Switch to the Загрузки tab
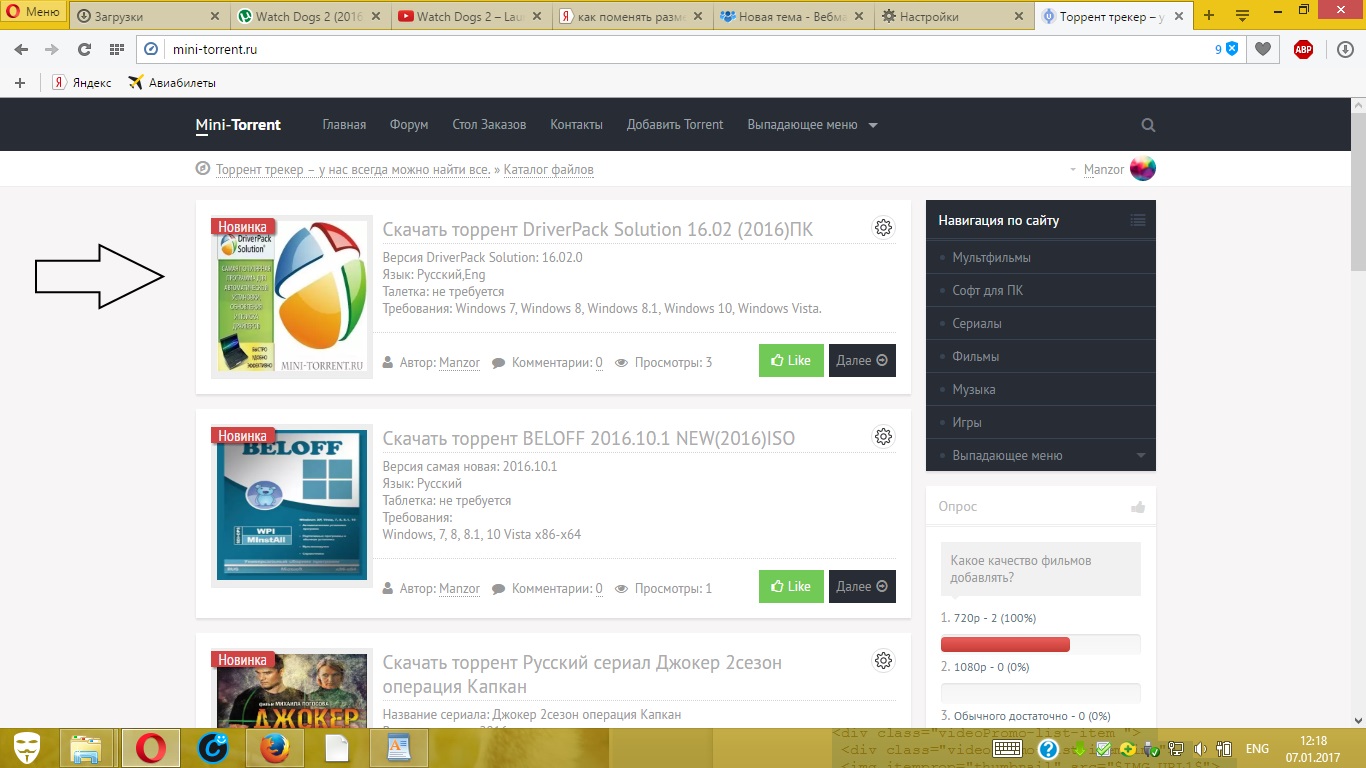The height and width of the screenshot is (768, 1366). point(150,16)
